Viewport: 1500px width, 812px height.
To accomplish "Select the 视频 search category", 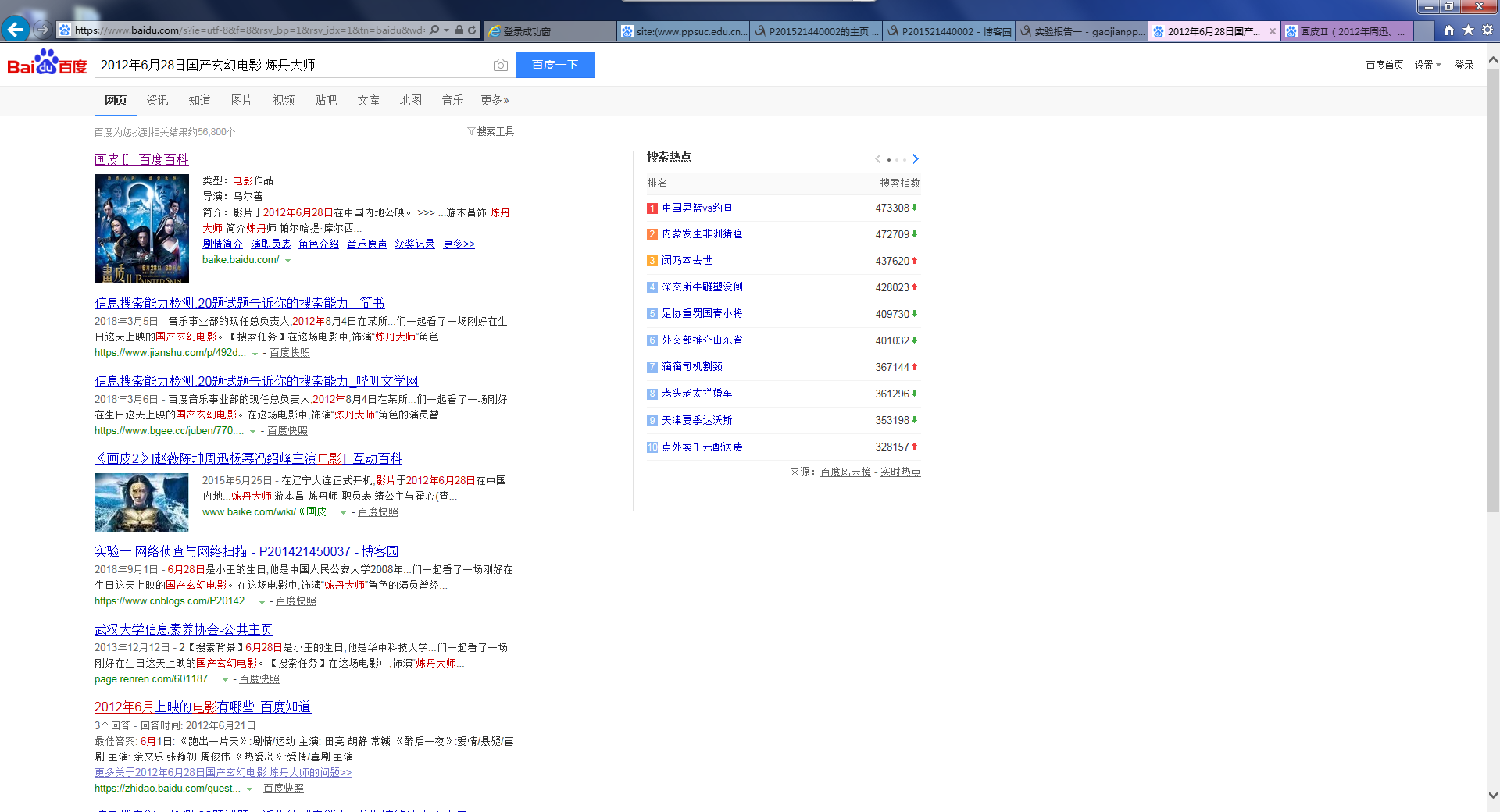I will click(284, 100).
